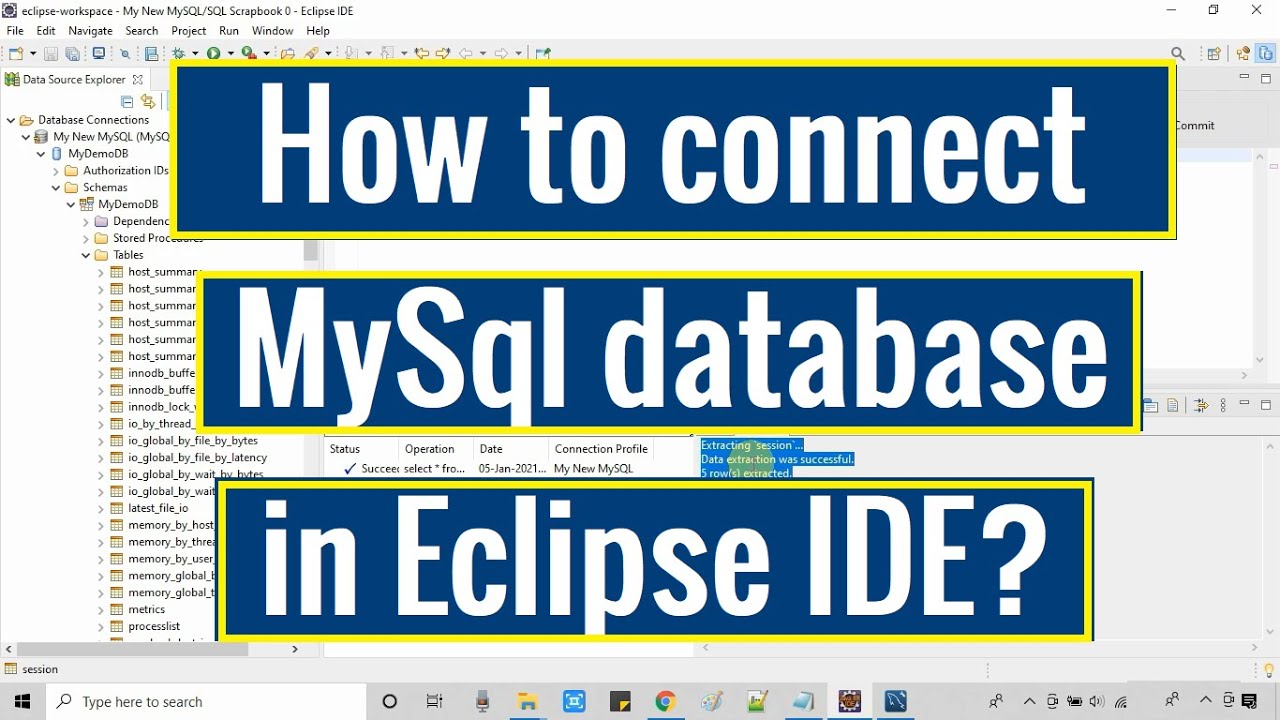The height and width of the screenshot is (720, 1280).
Task: Open File Explorer from the taskbar
Action: click(528, 702)
